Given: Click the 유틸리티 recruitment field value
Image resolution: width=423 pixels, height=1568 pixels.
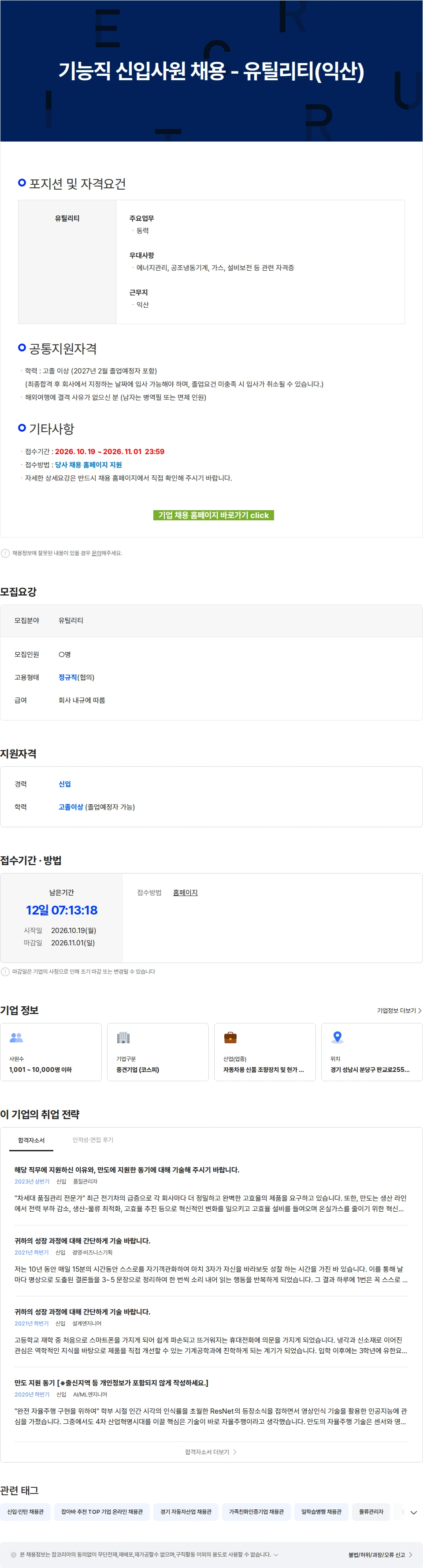Looking at the screenshot, I should [70, 620].
